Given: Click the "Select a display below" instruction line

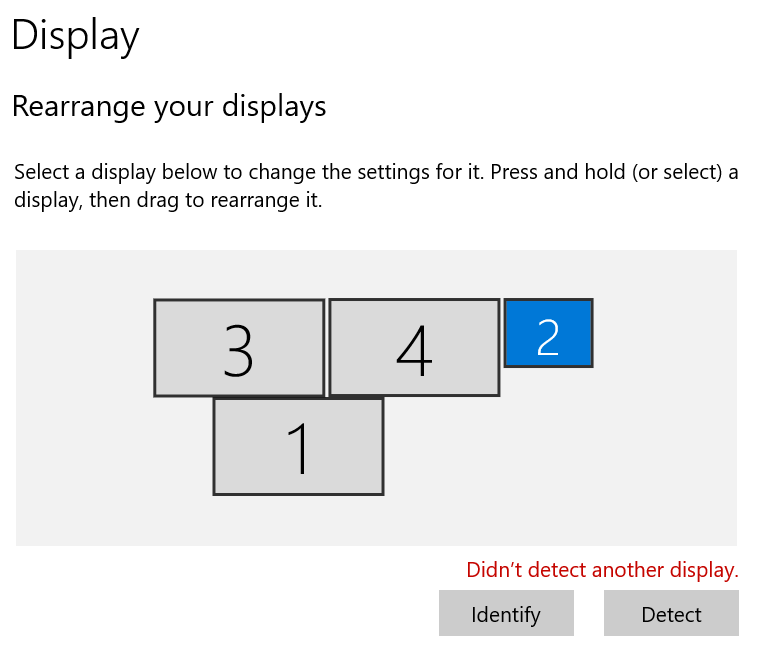Looking at the screenshot, I should 376,172.
